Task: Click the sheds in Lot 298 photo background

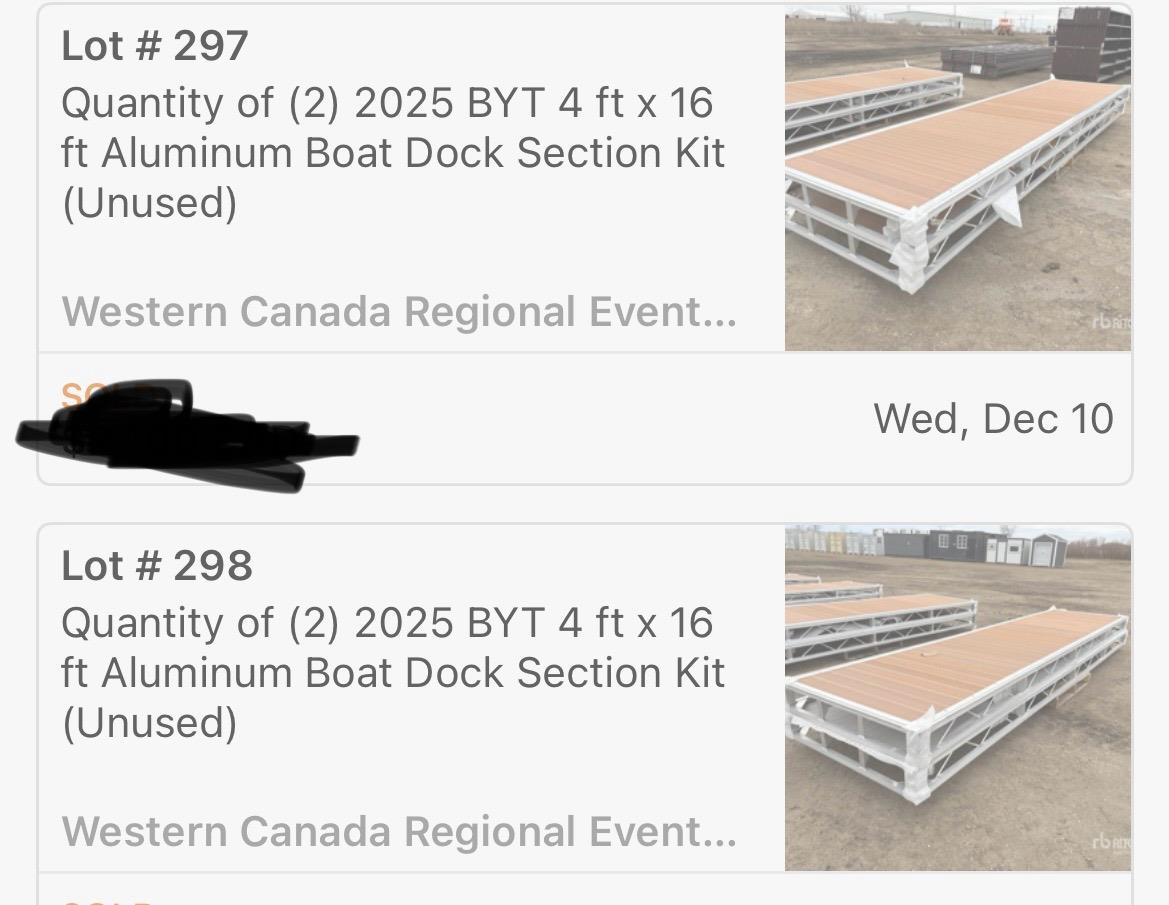Action: point(980,546)
